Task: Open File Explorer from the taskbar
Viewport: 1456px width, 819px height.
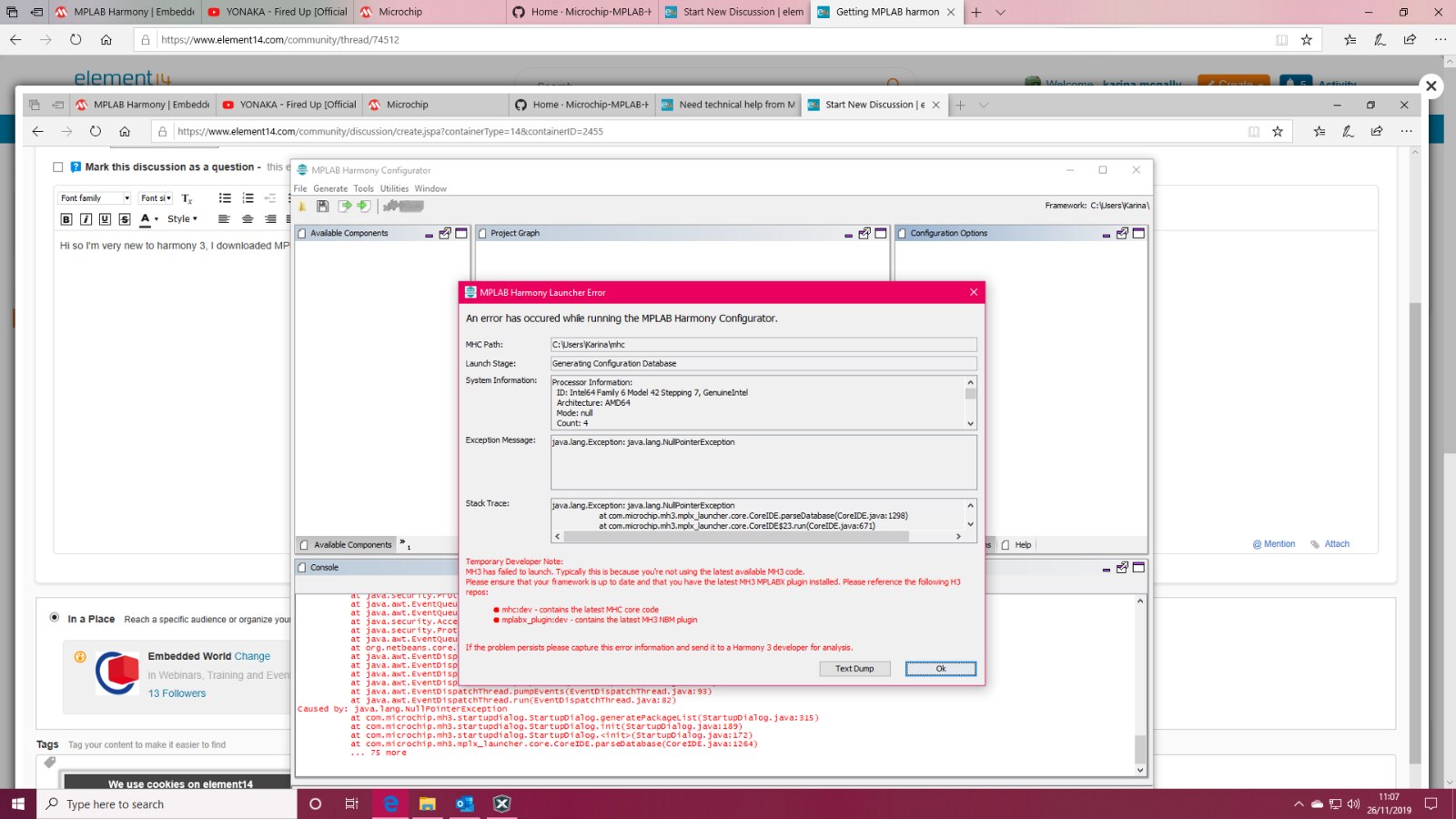Action: [428, 804]
